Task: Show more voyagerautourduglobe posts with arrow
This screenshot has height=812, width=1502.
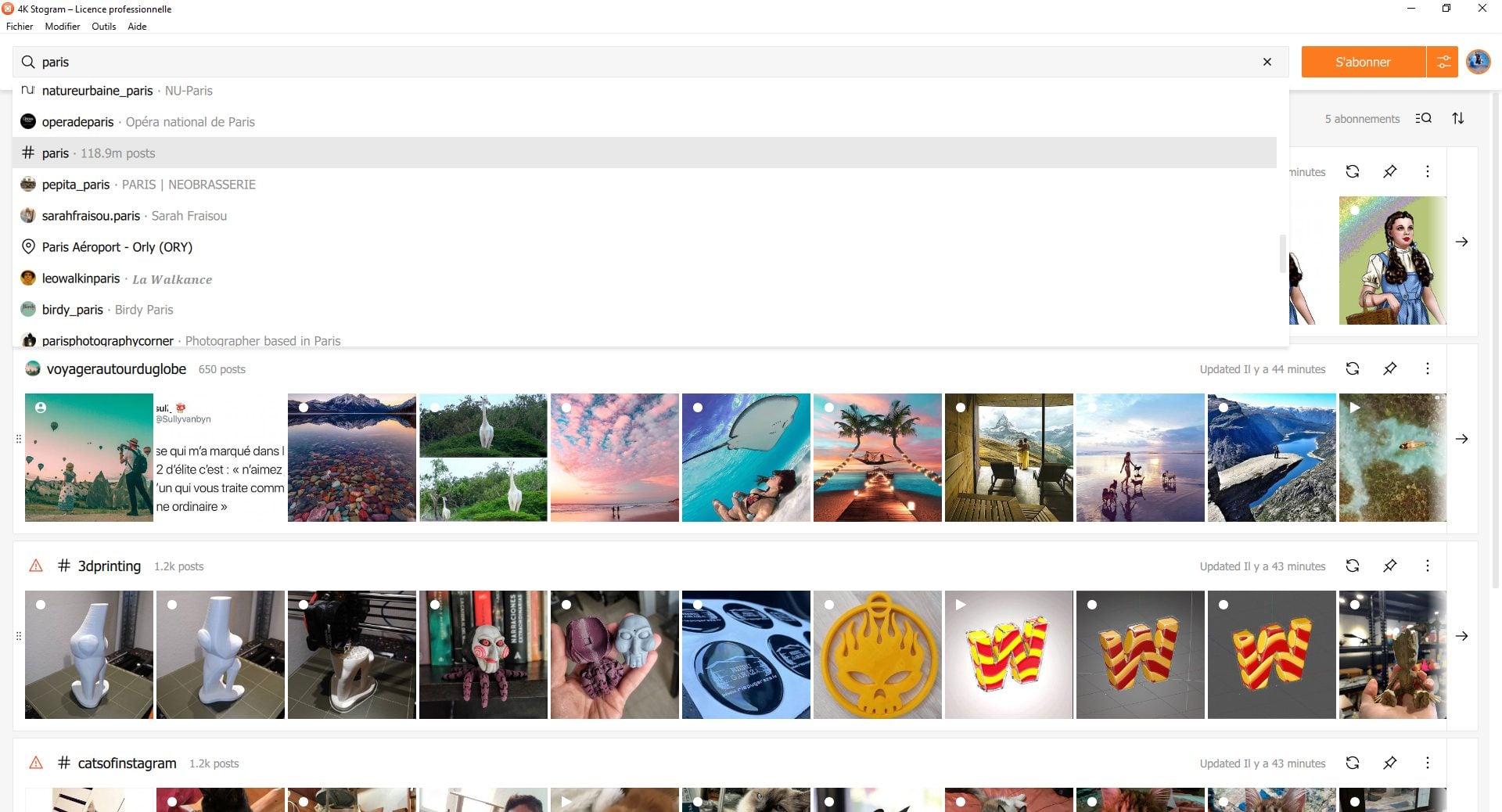Action: coord(1461,439)
